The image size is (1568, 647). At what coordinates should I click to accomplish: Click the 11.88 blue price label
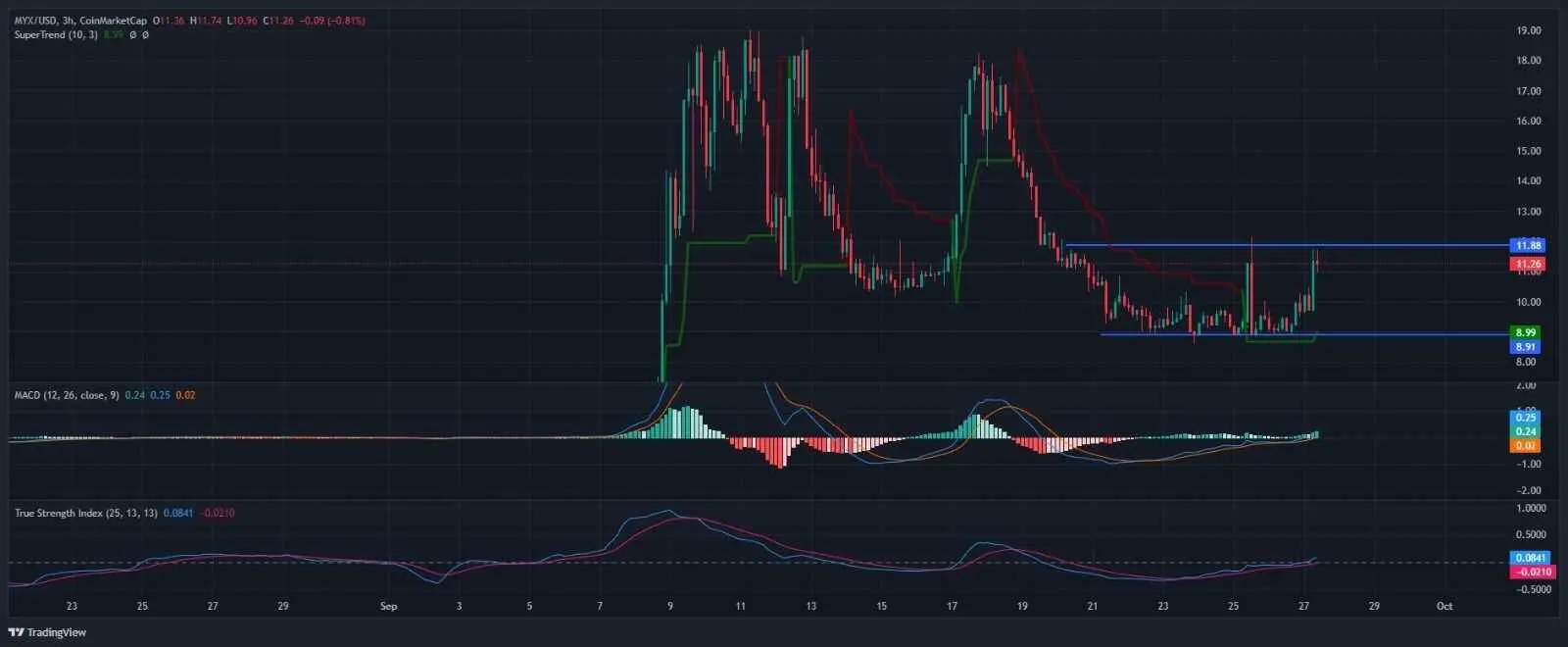point(1528,245)
